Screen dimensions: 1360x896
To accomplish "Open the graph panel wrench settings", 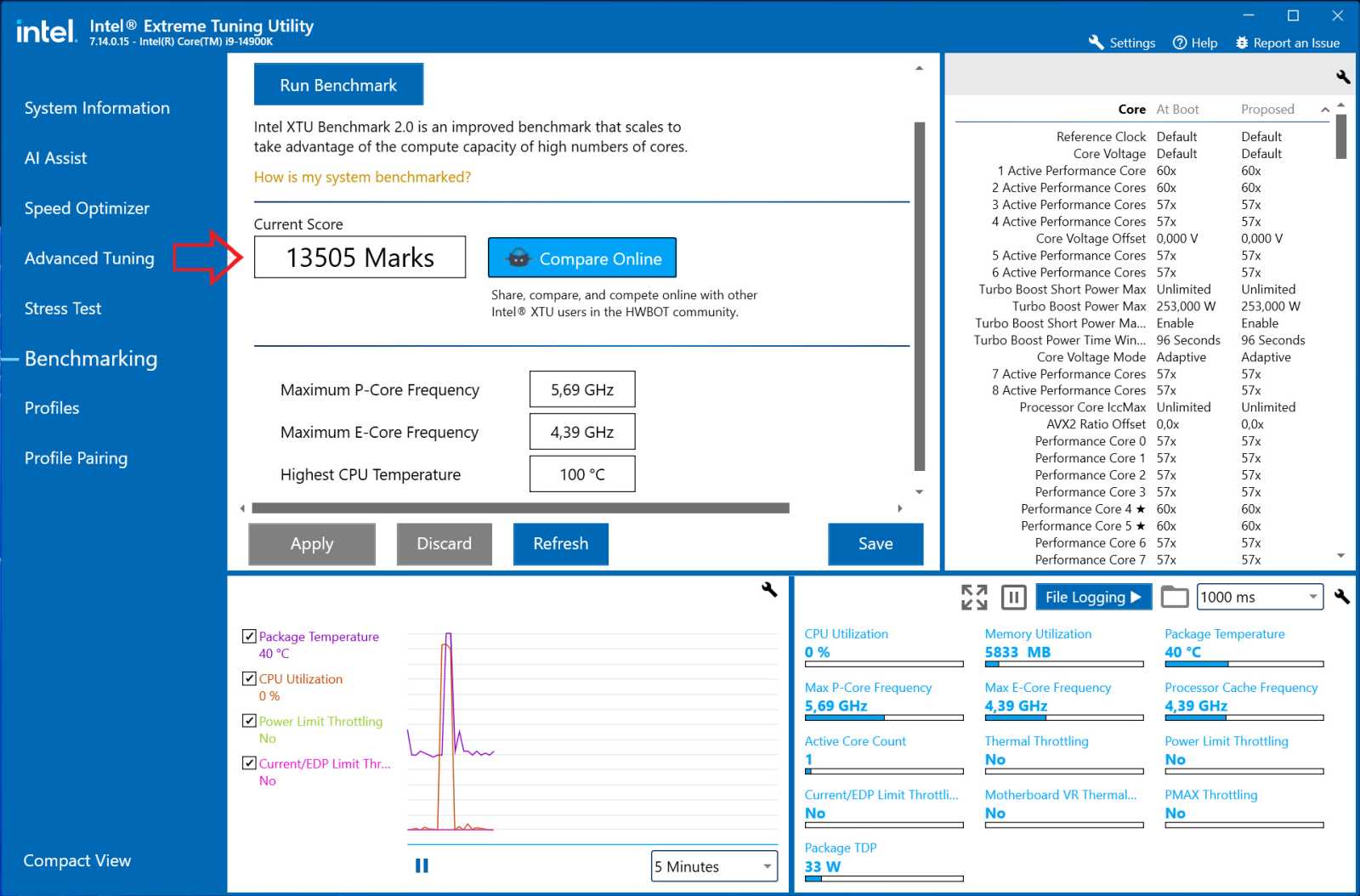I will 769,589.
